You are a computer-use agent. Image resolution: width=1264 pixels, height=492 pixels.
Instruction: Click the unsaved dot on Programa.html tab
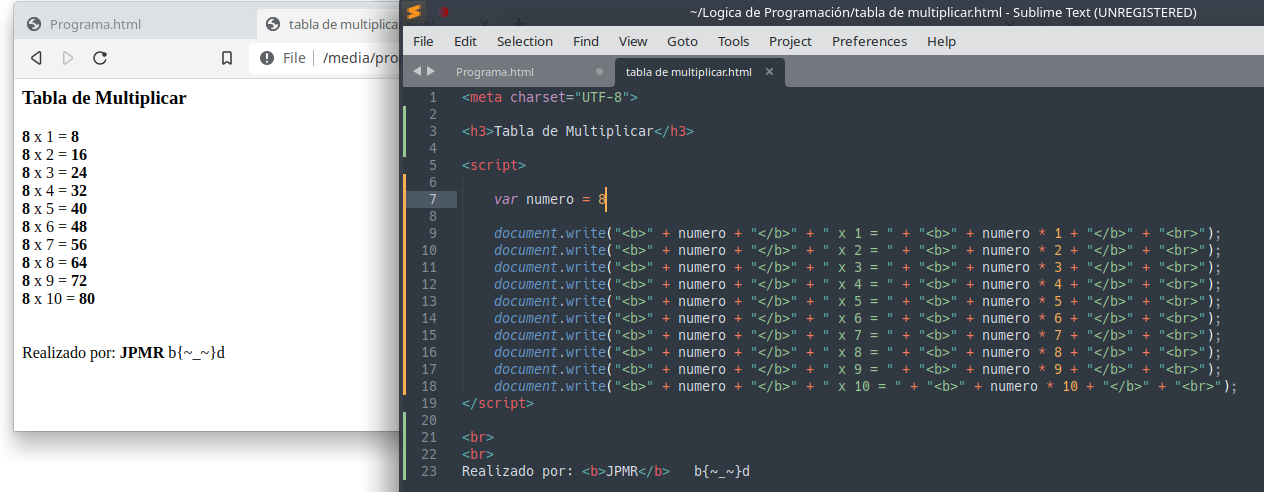[599, 72]
